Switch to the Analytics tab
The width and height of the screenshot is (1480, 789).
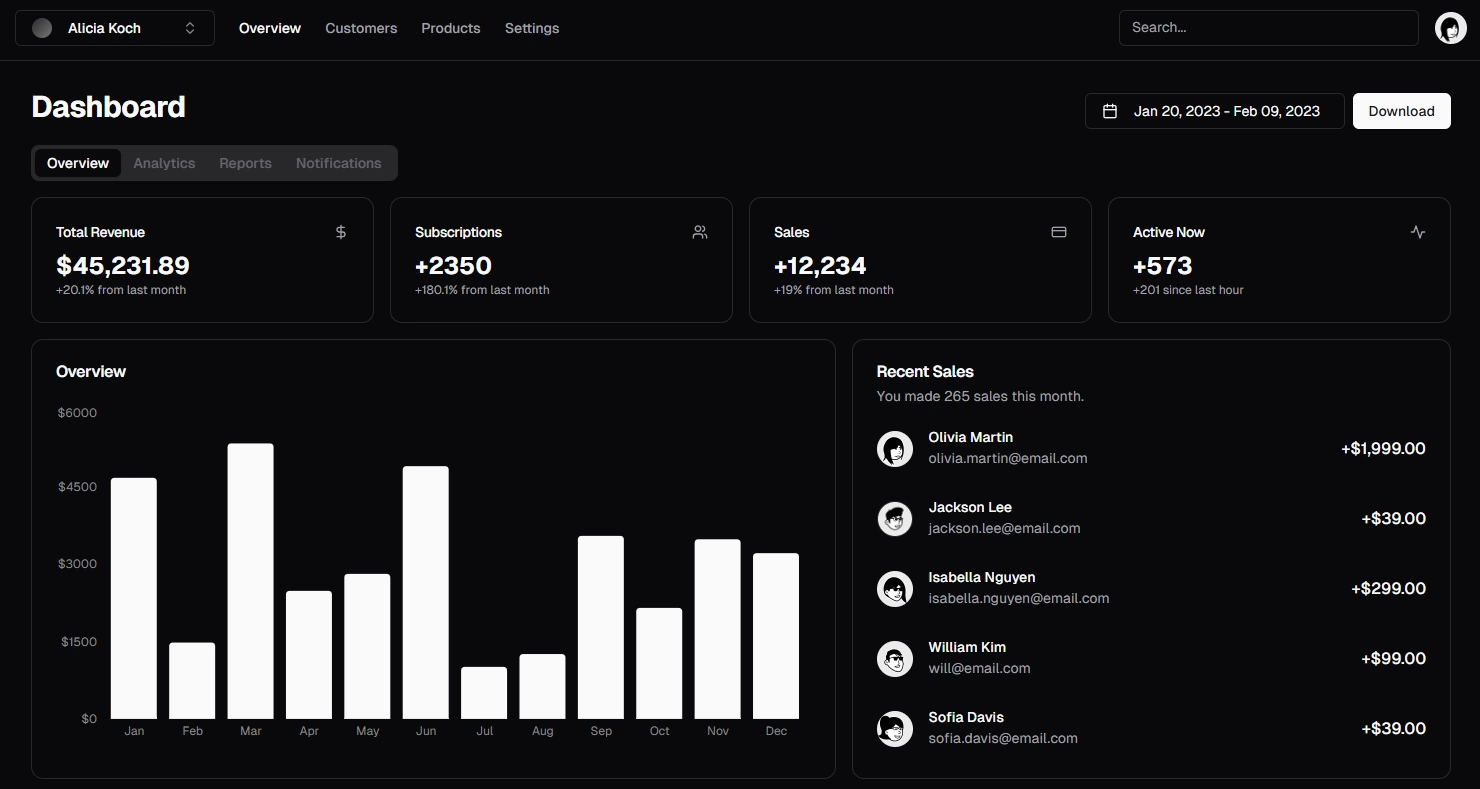click(164, 163)
